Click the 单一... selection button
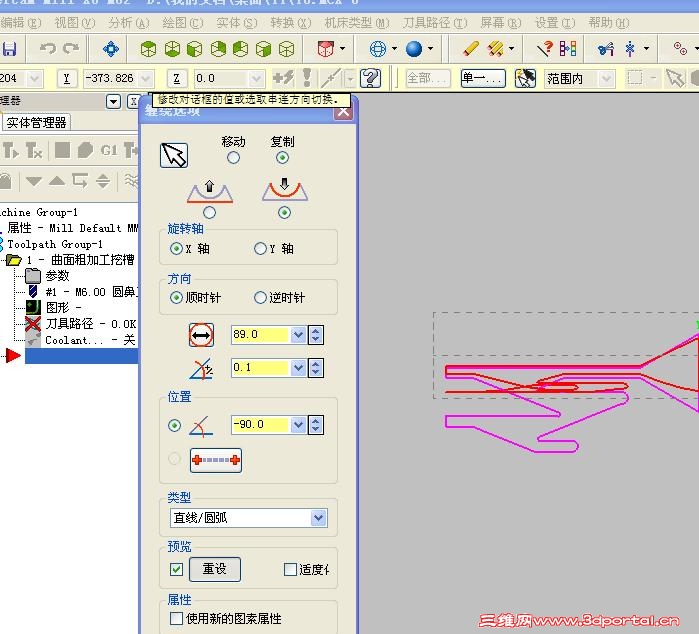The height and width of the screenshot is (634, 699). (483, 78)
